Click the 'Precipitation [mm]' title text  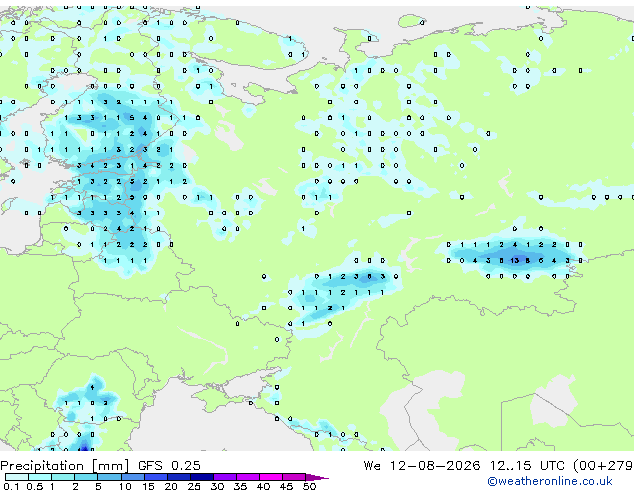point(65,466)
